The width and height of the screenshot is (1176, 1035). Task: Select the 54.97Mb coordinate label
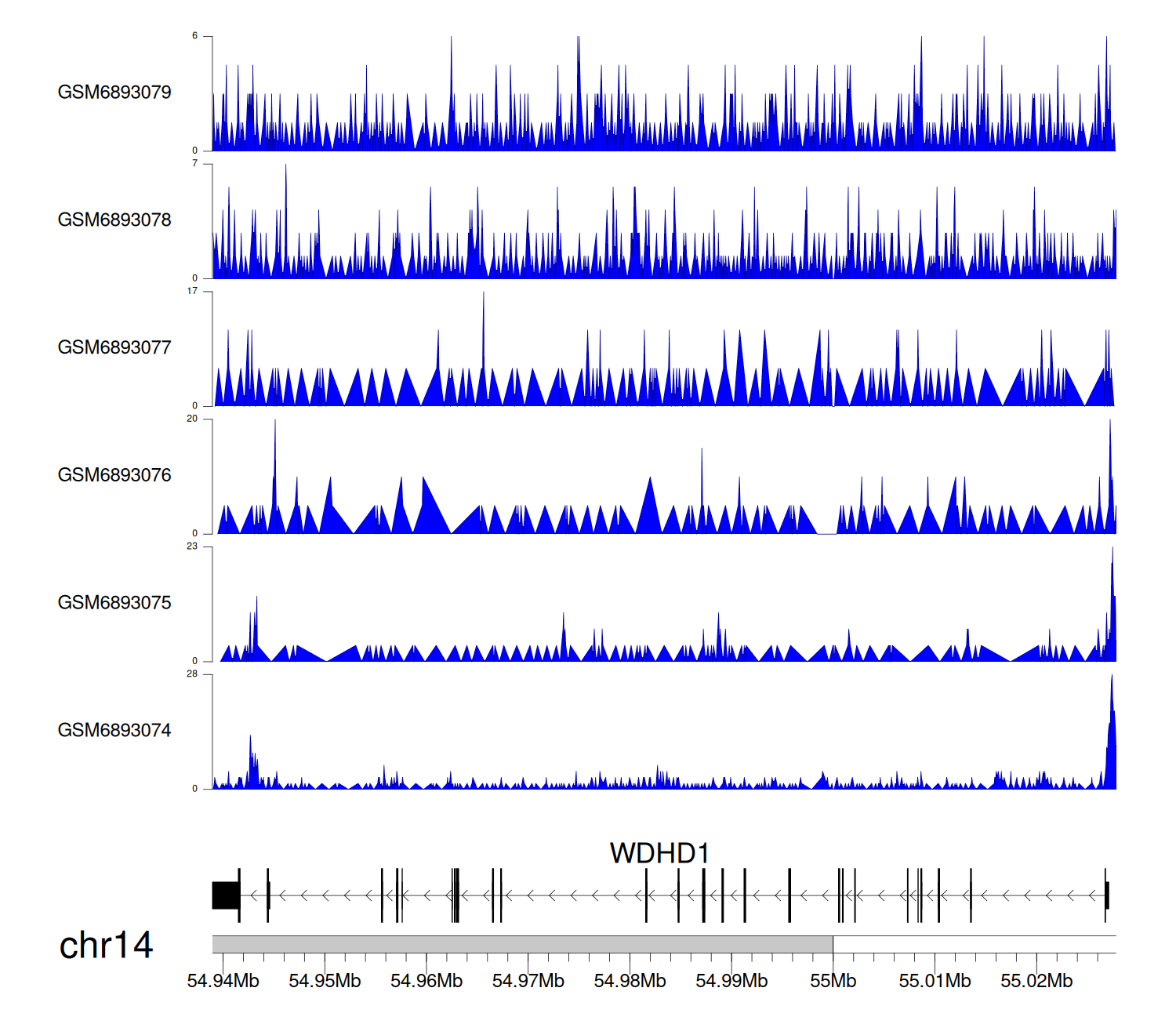[x=528, y=981]
